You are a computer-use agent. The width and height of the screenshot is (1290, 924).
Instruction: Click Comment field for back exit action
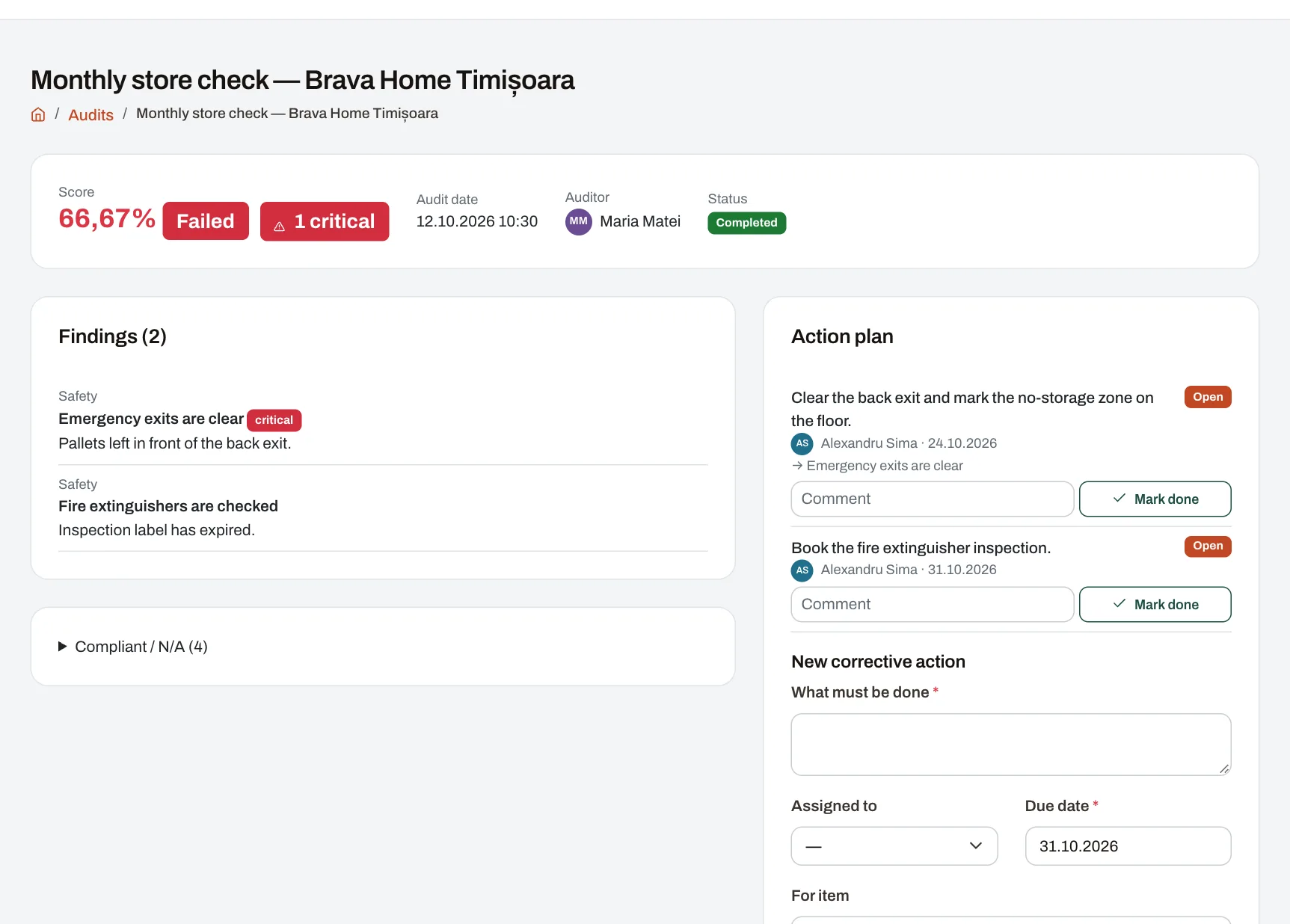932,499
